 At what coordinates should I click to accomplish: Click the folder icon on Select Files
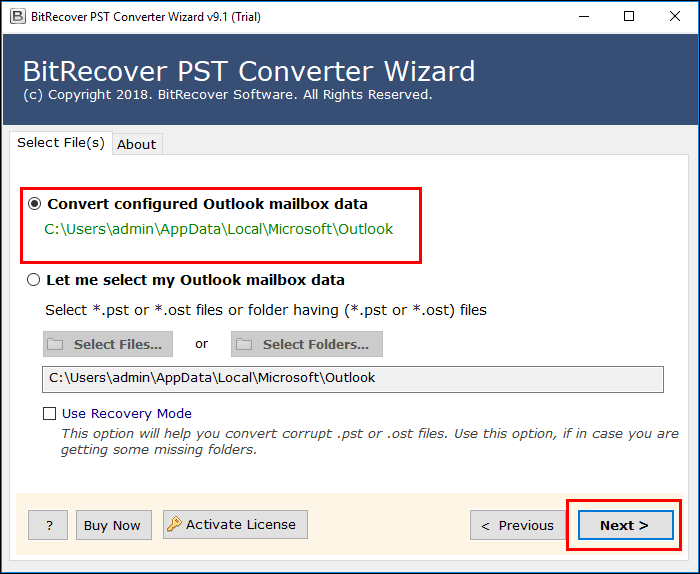click(x=56, y=345)
